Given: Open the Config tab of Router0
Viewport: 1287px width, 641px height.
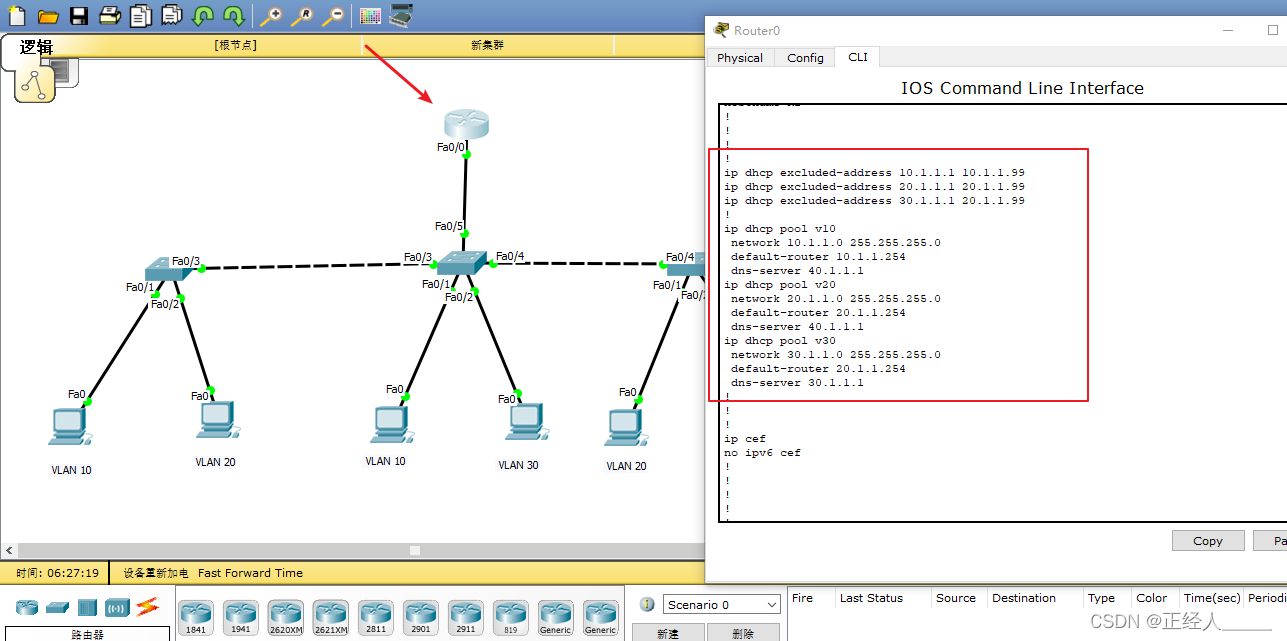Looking at the screenshot, I should pyautogui.click(x=804, y=58).
